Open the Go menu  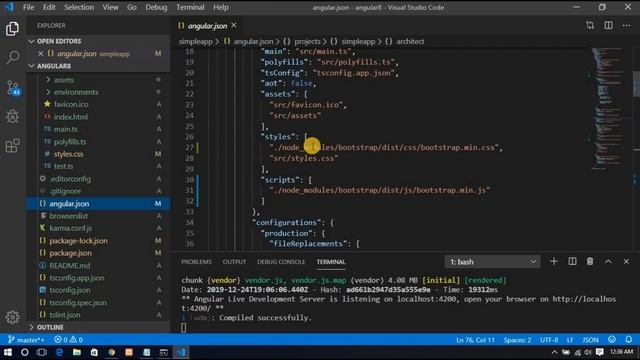coord(131,7)
